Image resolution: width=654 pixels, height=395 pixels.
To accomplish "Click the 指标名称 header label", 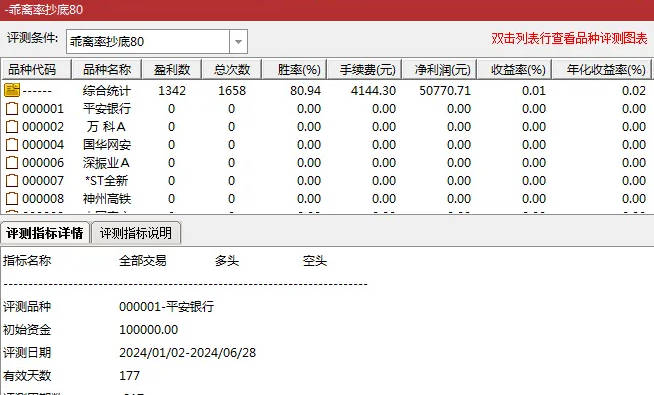I will [27, 261].
